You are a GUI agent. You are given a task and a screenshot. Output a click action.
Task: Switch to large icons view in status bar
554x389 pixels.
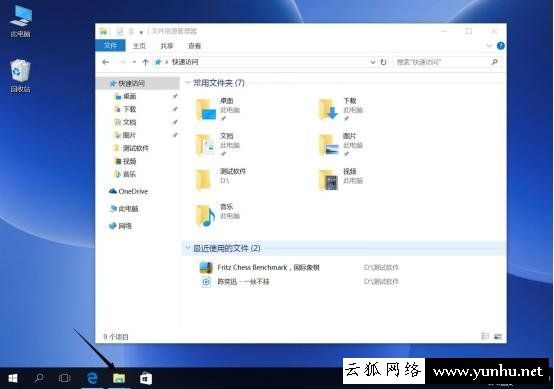498,336
